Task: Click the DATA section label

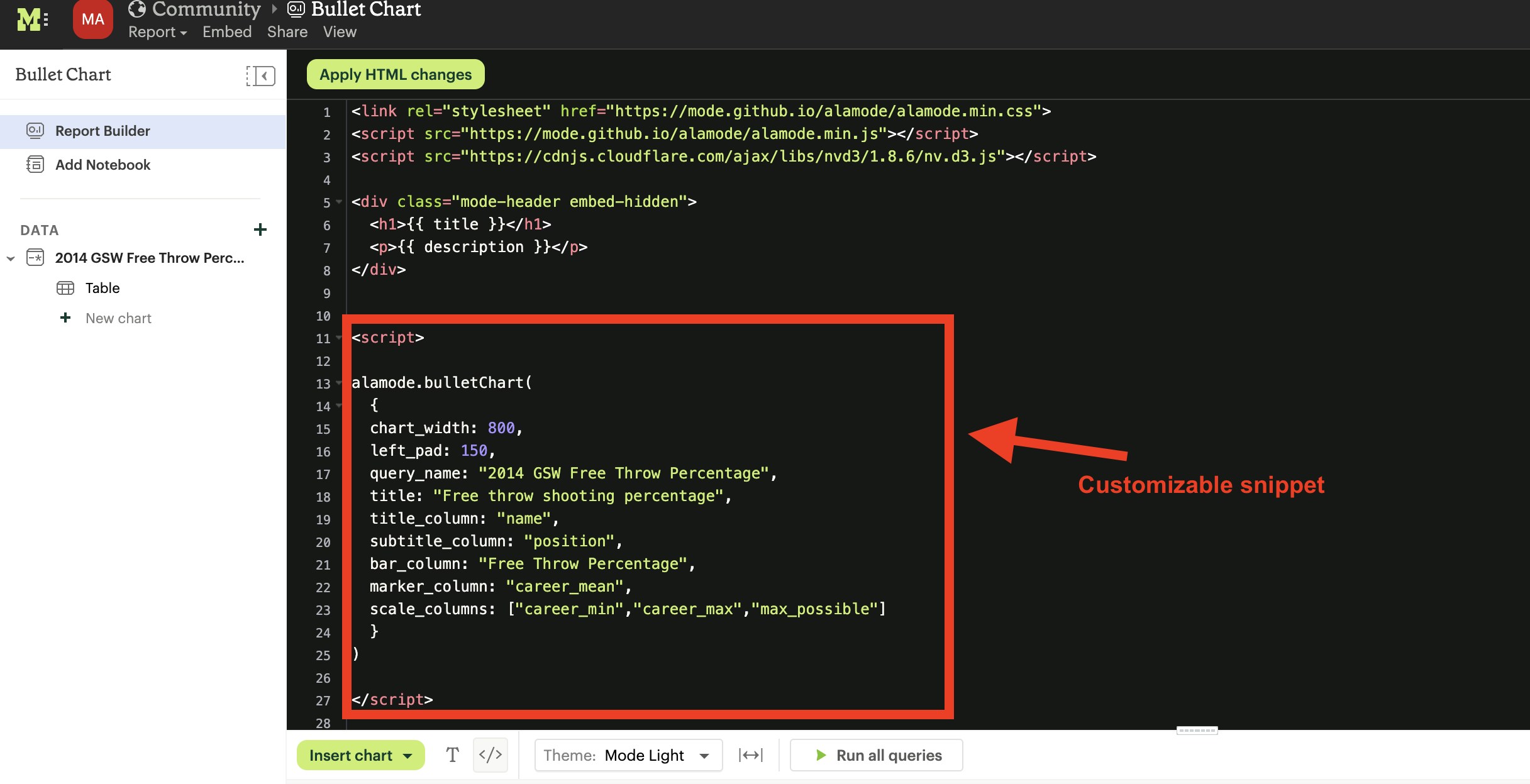Action: point(40,230)
